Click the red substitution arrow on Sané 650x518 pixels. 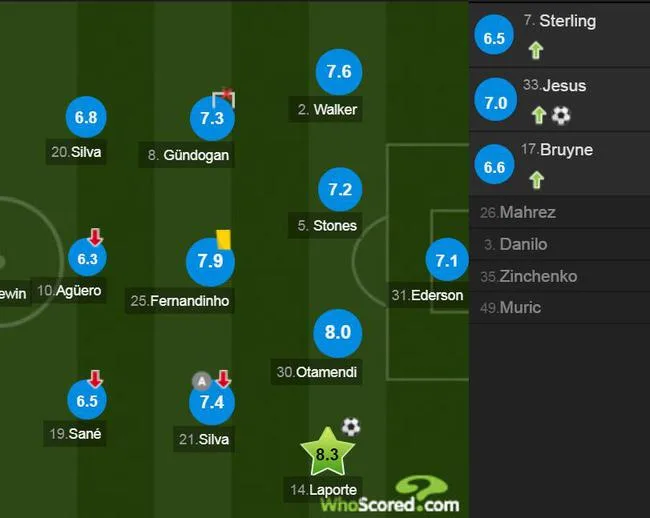[95, 379]
